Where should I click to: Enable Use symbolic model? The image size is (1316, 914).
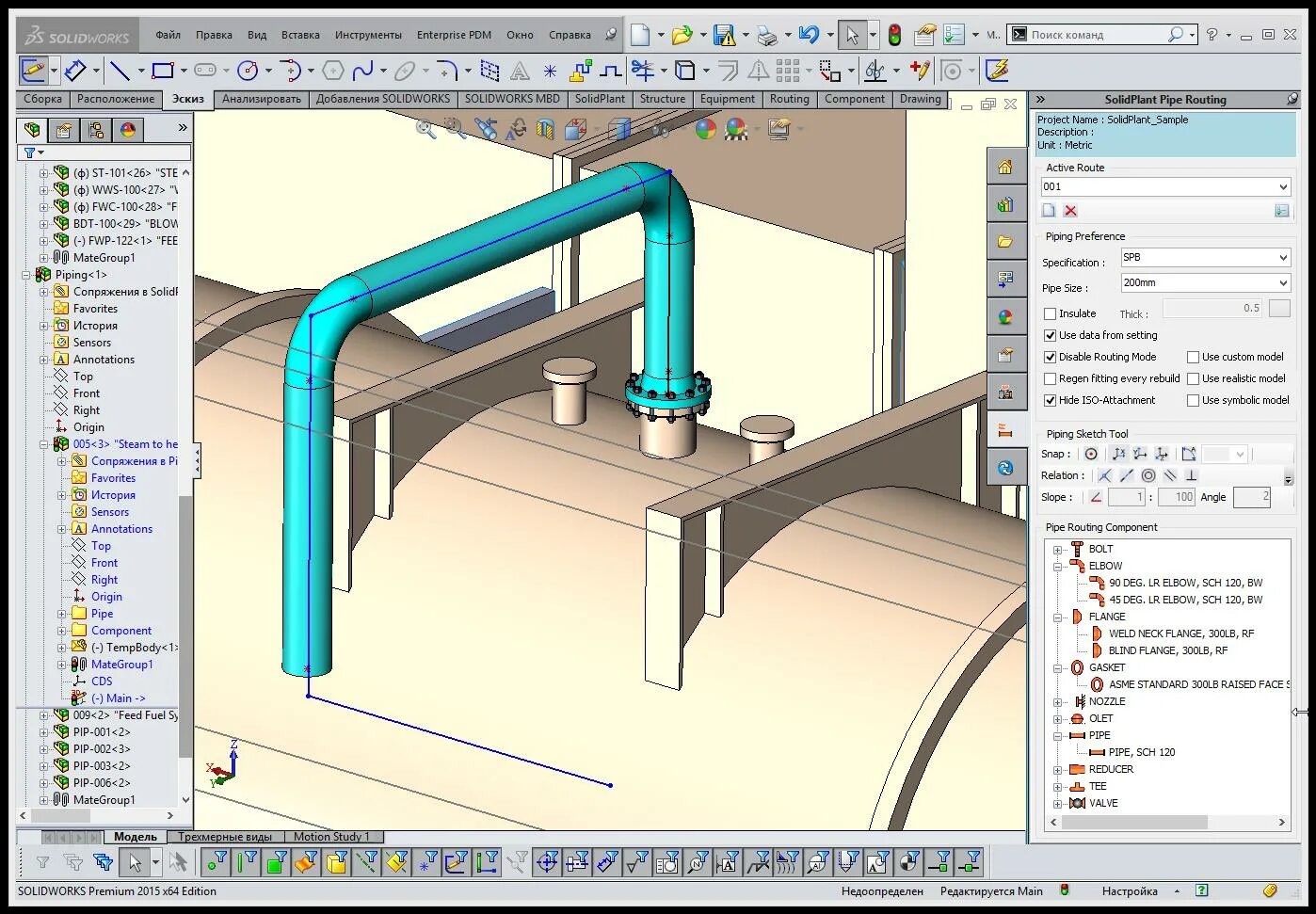1193,400
